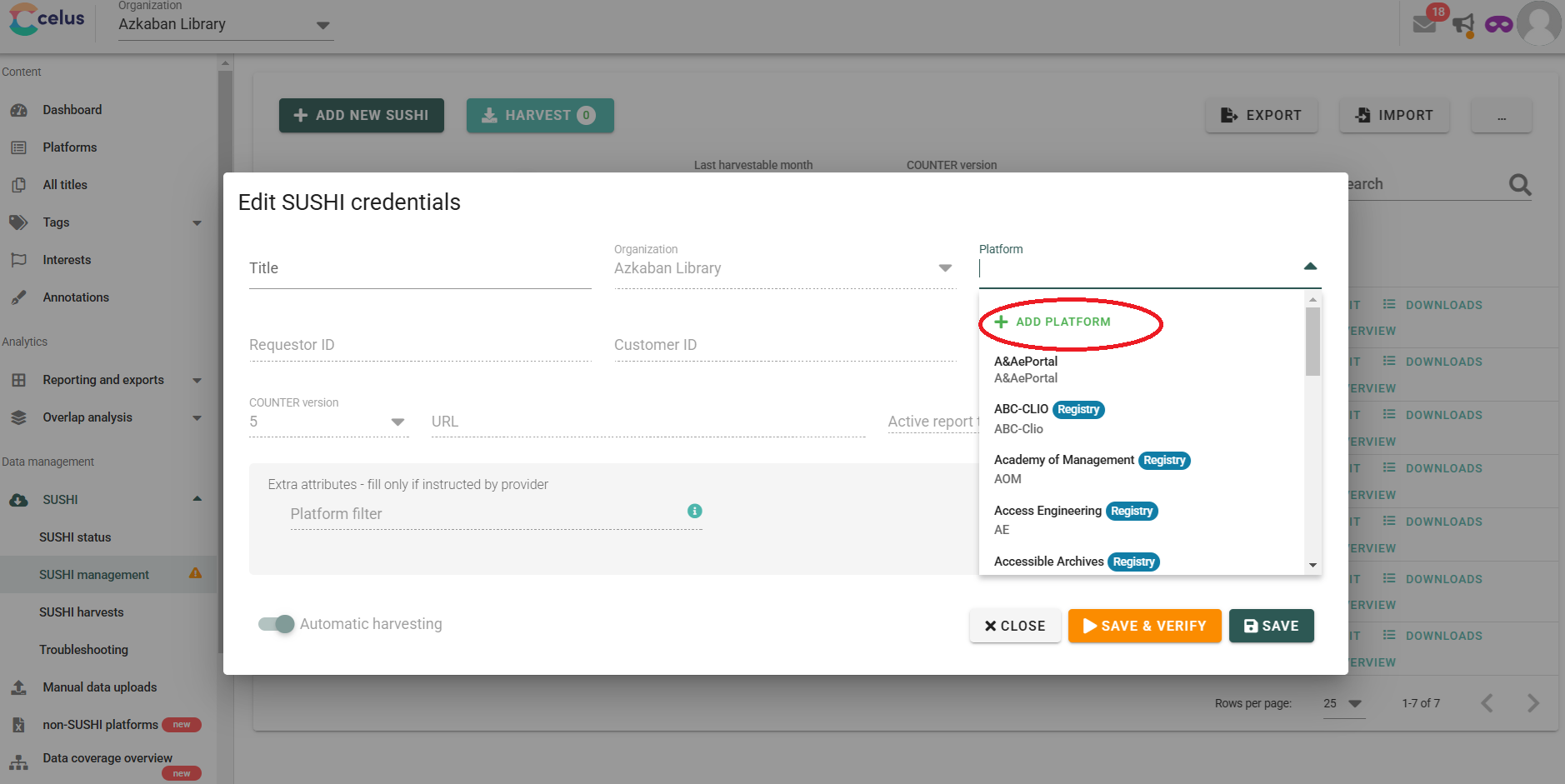Open the COUNTER version 5 dropdown

click(328, 422)
